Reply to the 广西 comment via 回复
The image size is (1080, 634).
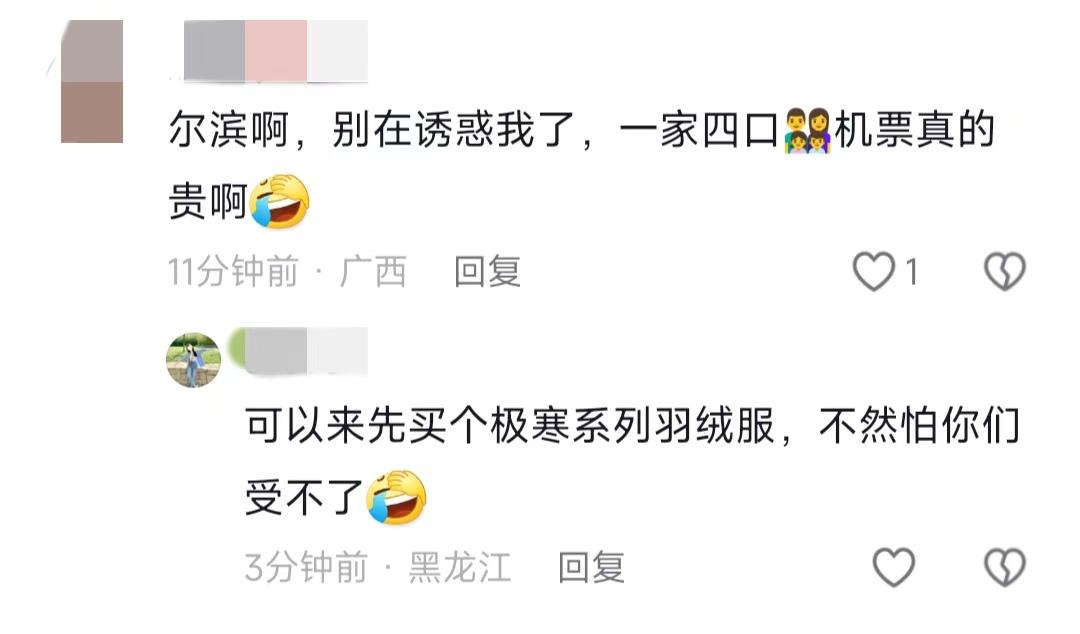[487, 271]
